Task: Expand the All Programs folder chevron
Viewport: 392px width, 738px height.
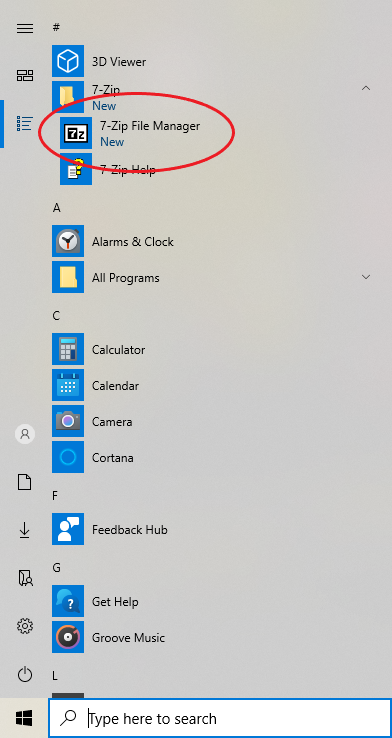Action: click(366, 277)
